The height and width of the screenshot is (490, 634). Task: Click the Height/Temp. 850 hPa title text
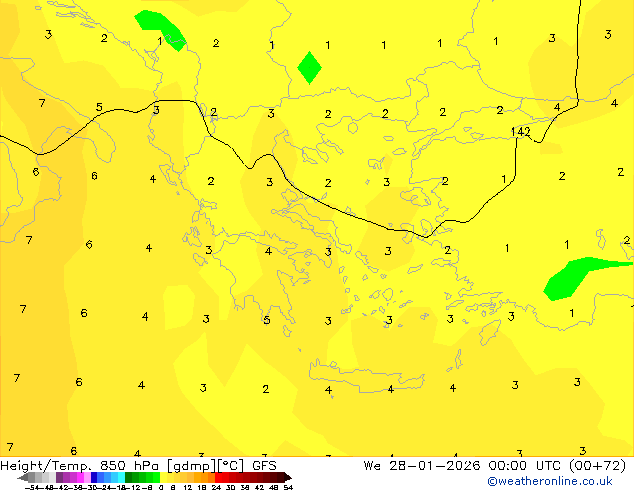click(x=80, y=466)
